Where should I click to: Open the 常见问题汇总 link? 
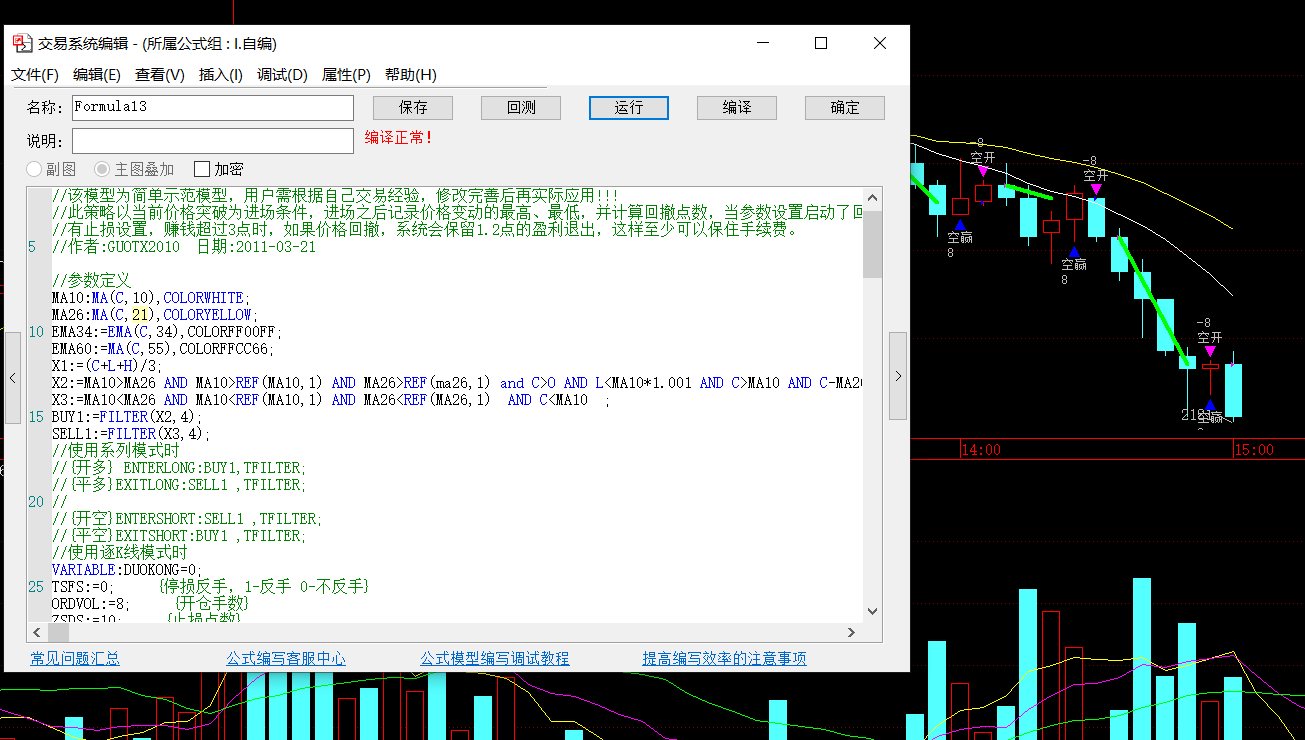coord(74,658)
